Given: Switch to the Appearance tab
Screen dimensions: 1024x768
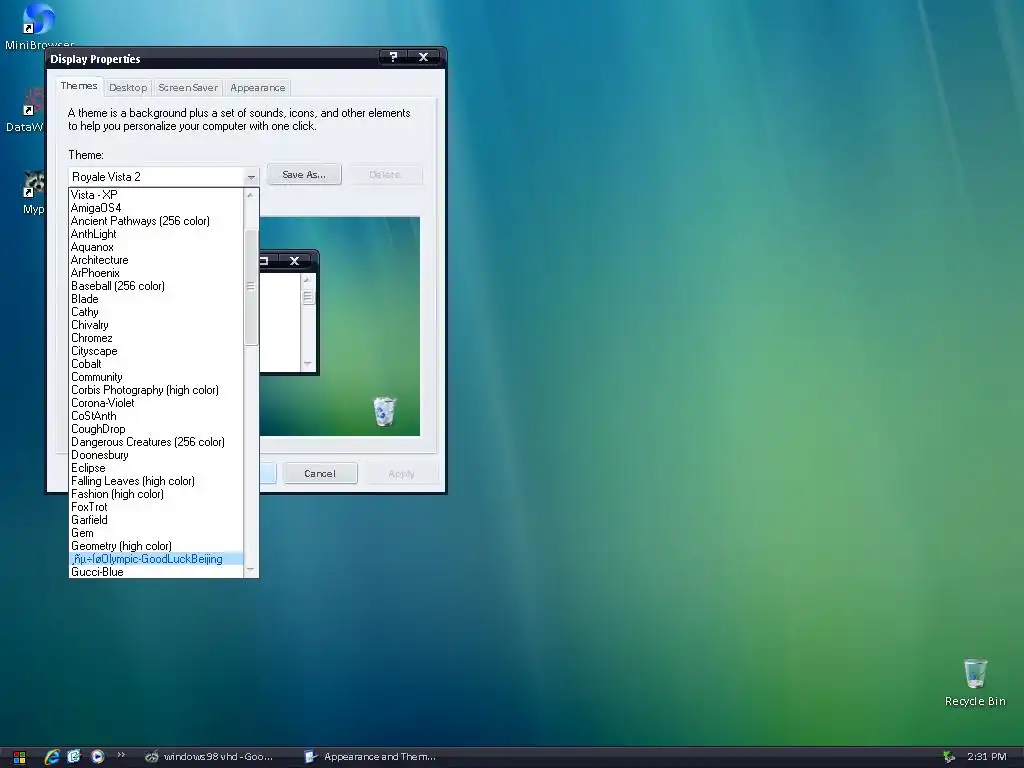Looking at the screenshot, I should click(258, 88).
